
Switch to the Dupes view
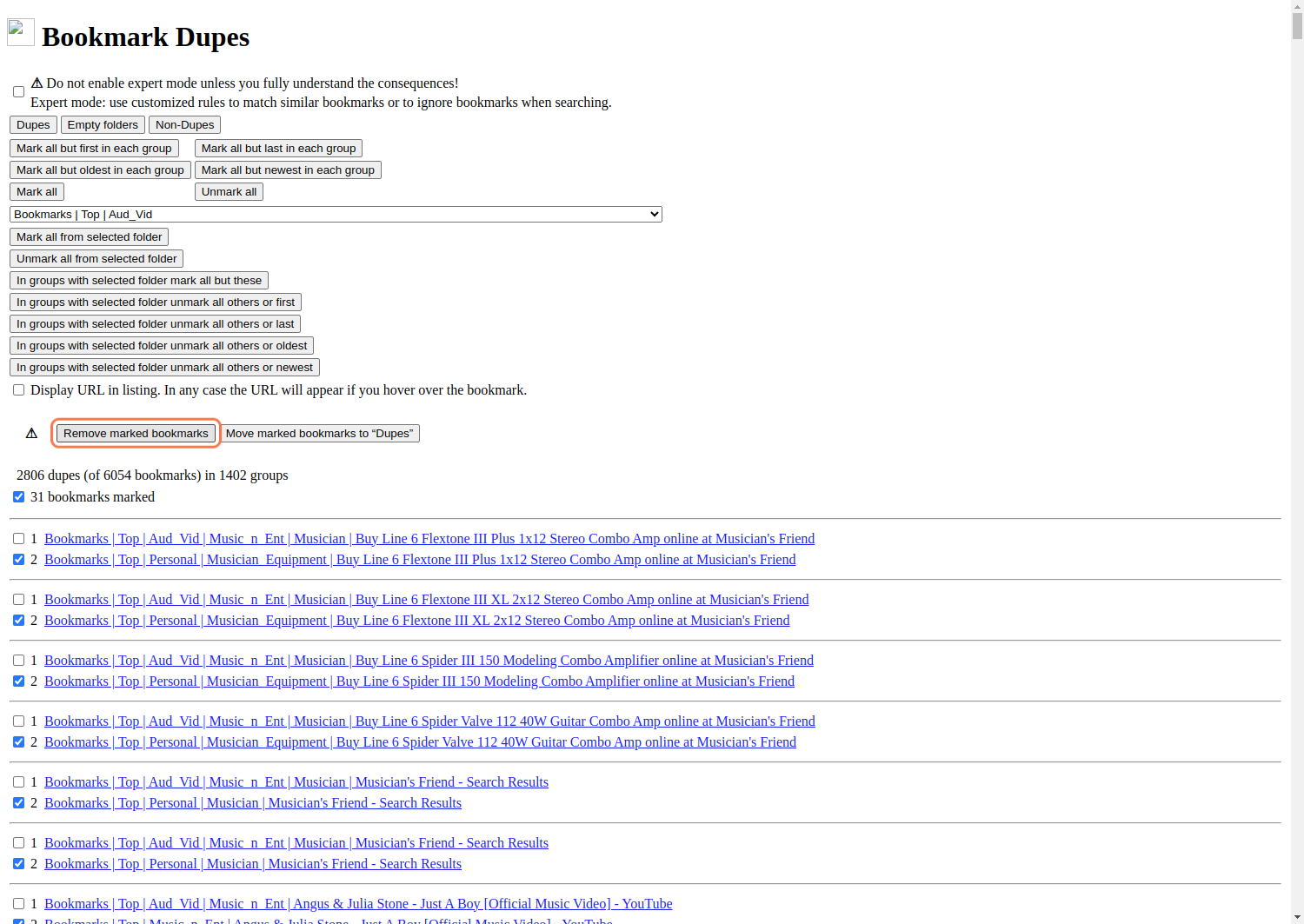point(33,125)
